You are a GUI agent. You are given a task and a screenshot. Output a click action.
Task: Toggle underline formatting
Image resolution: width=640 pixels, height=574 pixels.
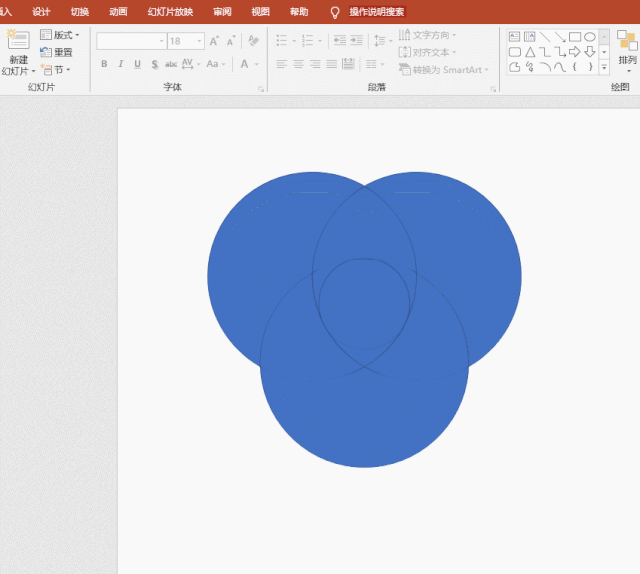137,64
